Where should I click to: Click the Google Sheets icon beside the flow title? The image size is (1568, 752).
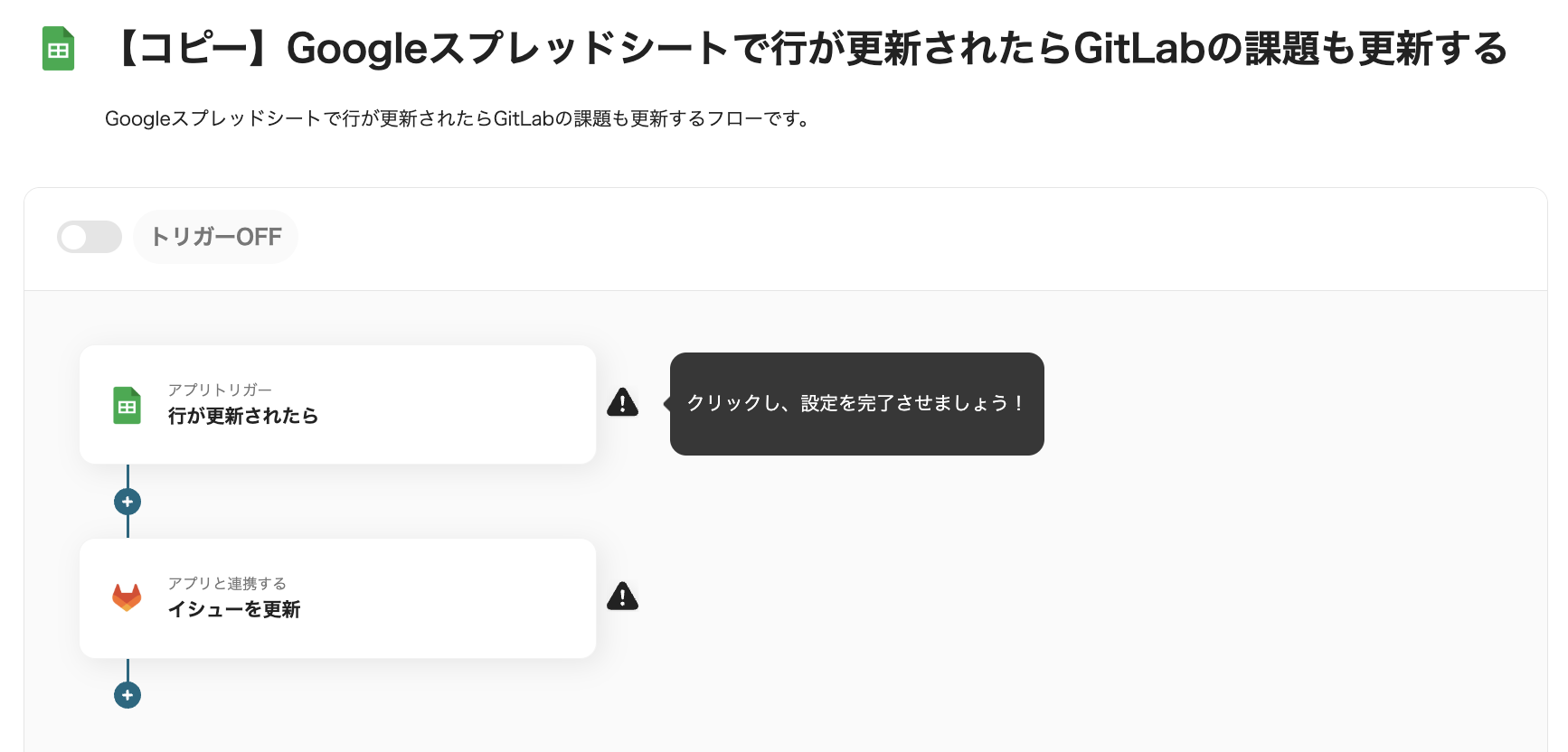(x=58, y=48)
